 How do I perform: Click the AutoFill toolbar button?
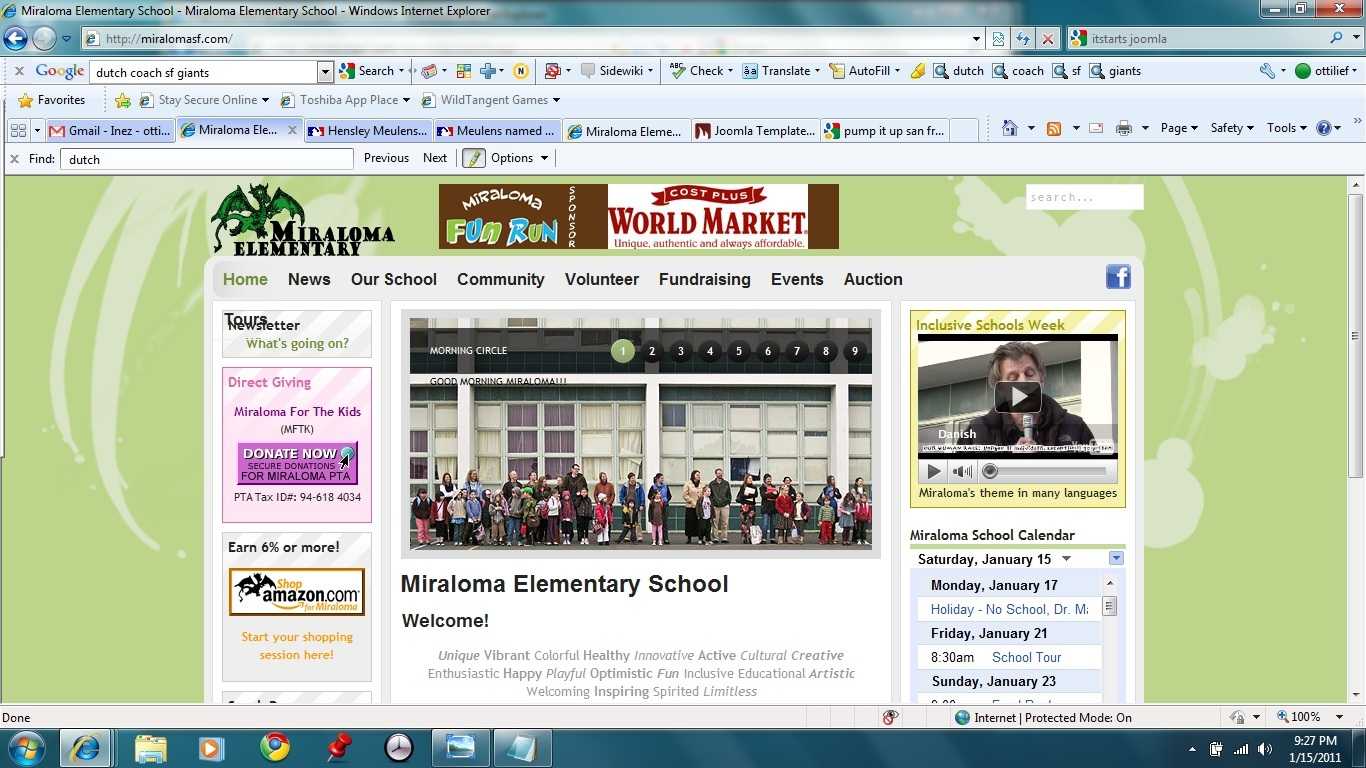coord(864,71)
